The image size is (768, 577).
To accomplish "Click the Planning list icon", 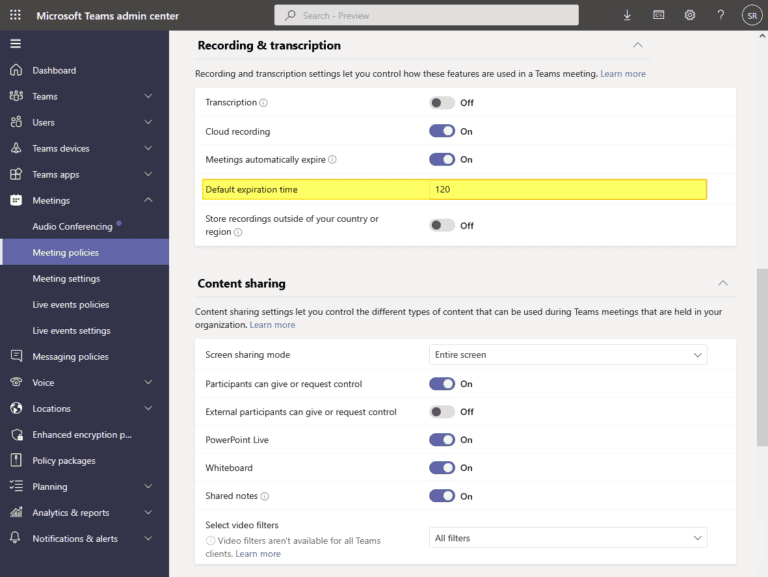I will [x=16, y=486].
